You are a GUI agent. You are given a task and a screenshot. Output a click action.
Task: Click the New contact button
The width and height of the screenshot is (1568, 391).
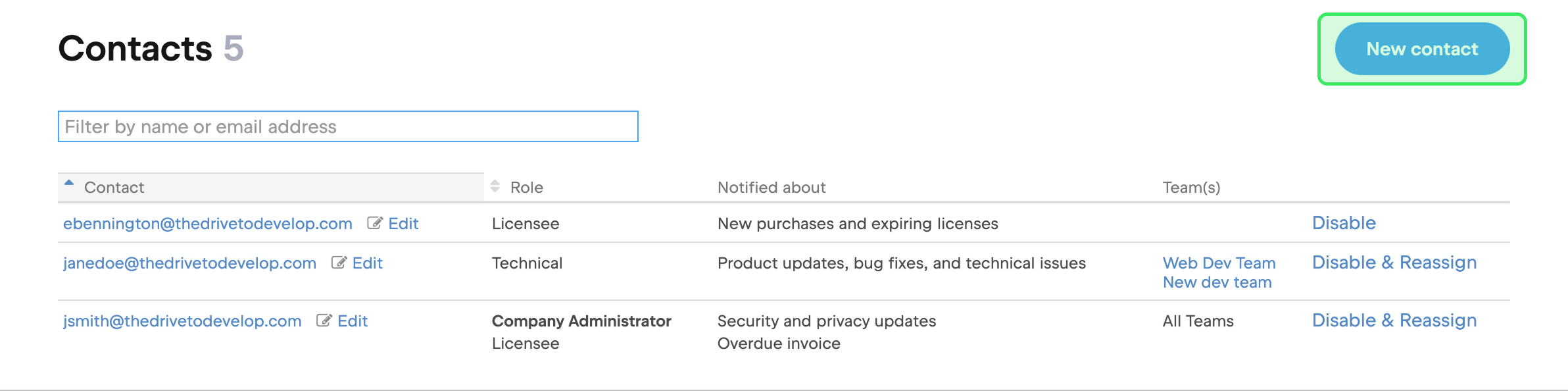pyautogui.click(x=1421, y=49)
